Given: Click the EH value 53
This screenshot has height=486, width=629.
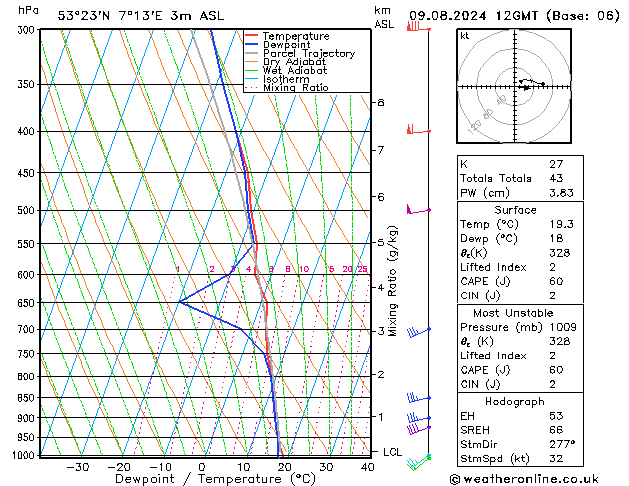Looking at the screenshot, I should [556, 416].
